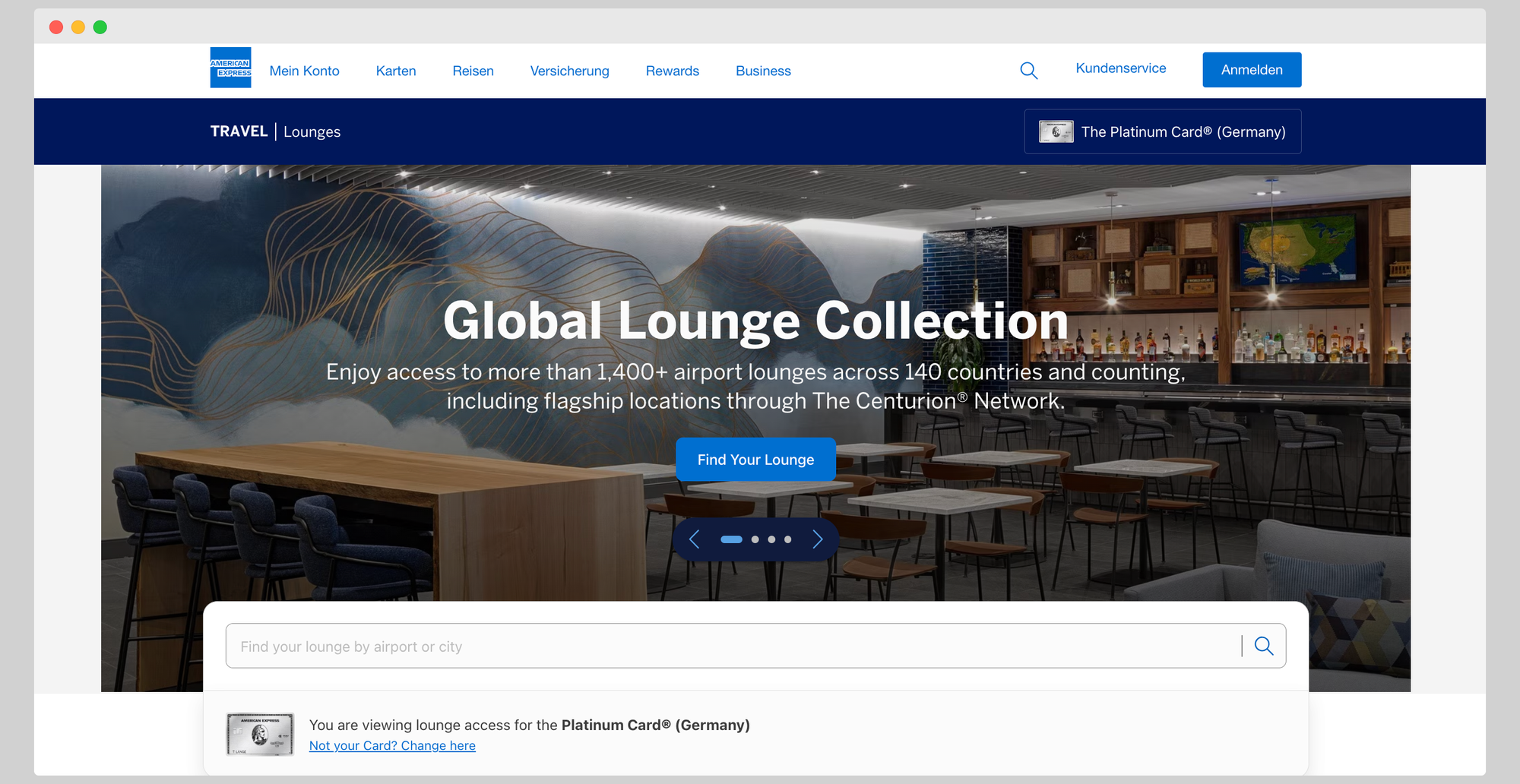
Task: Open the header search magnifier icon
Action: [x=1028, y=71]
